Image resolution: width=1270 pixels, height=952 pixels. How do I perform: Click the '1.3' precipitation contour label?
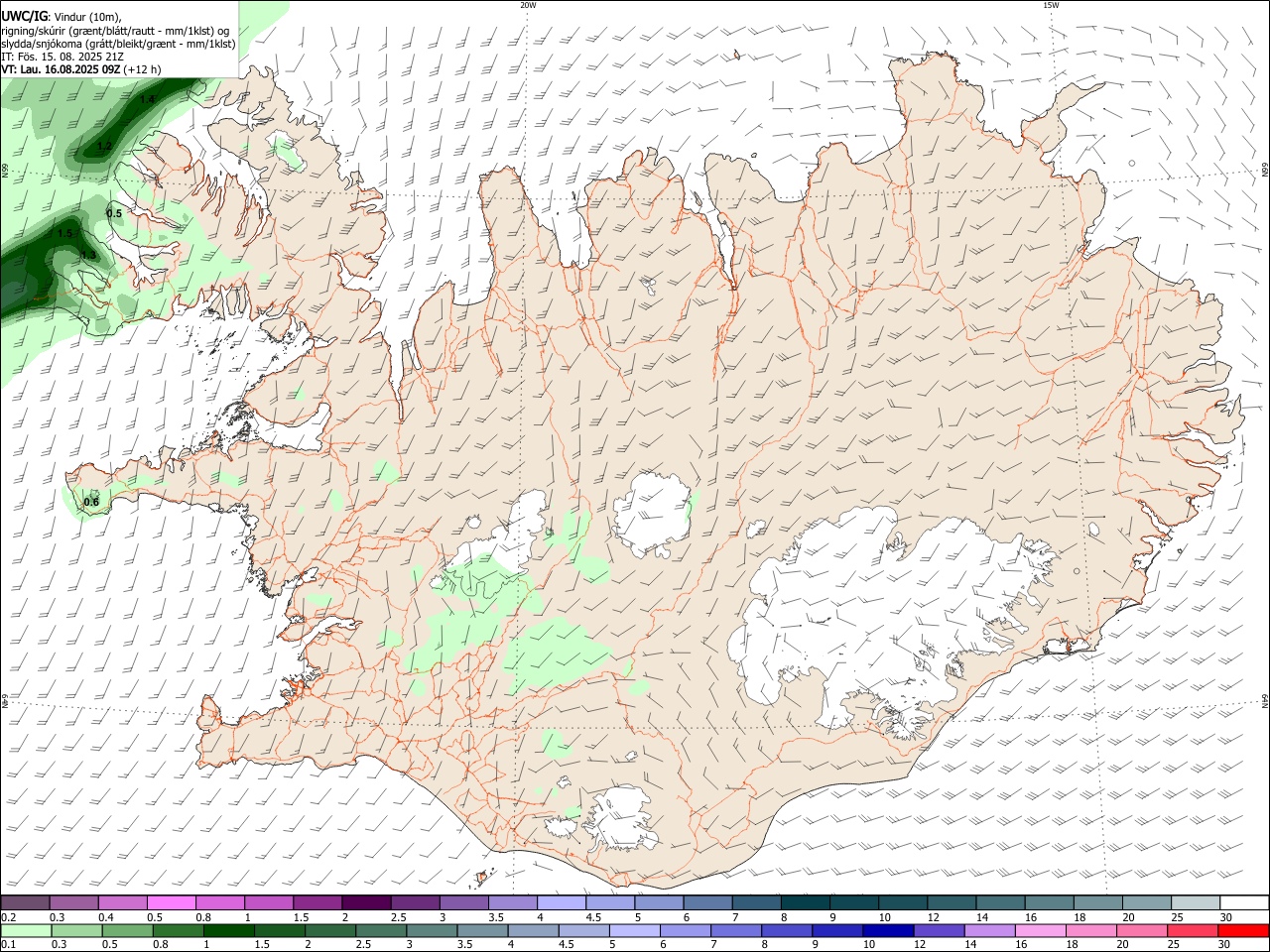88,255
